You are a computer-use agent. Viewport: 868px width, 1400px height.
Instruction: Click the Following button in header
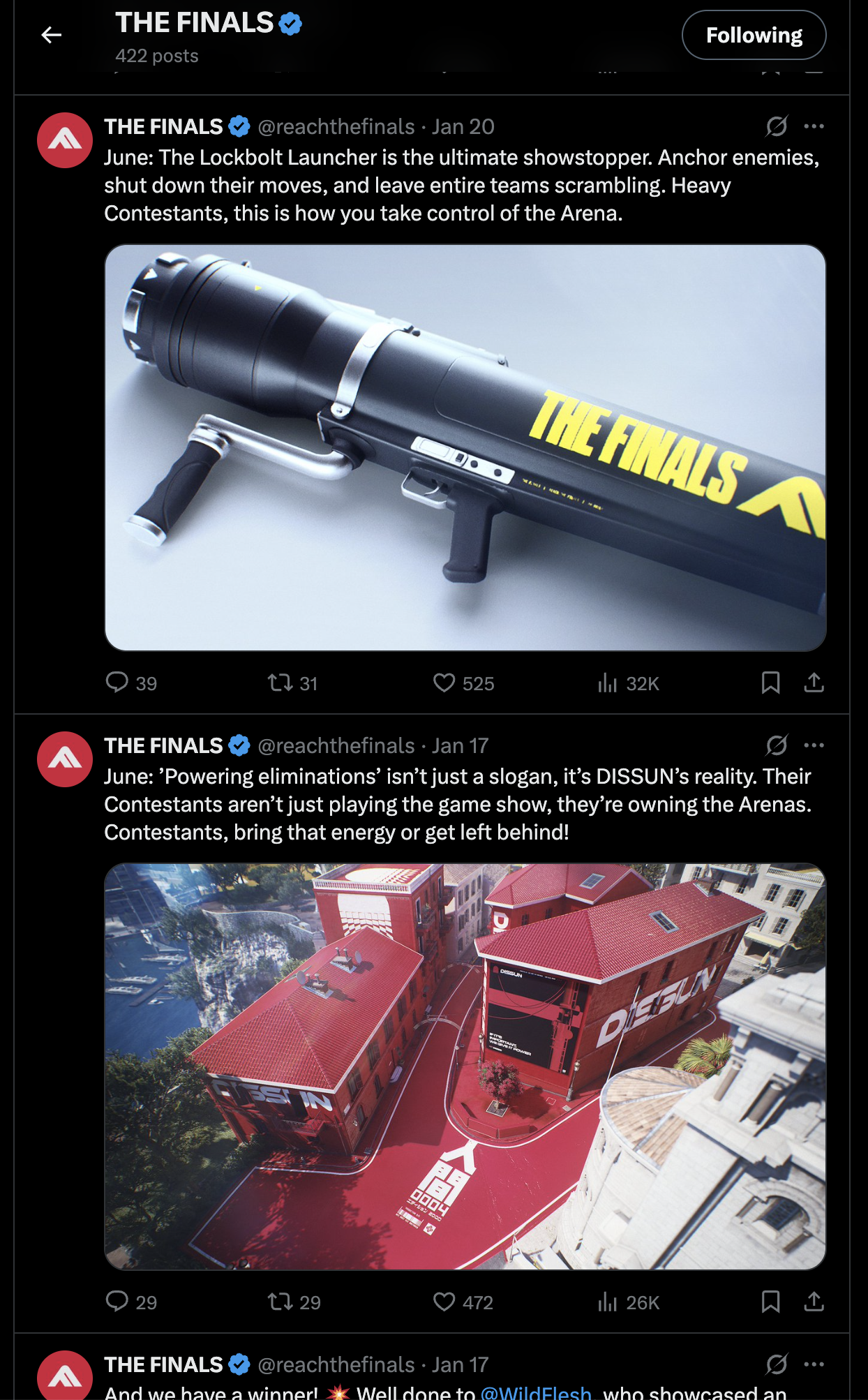pos(754,35)
